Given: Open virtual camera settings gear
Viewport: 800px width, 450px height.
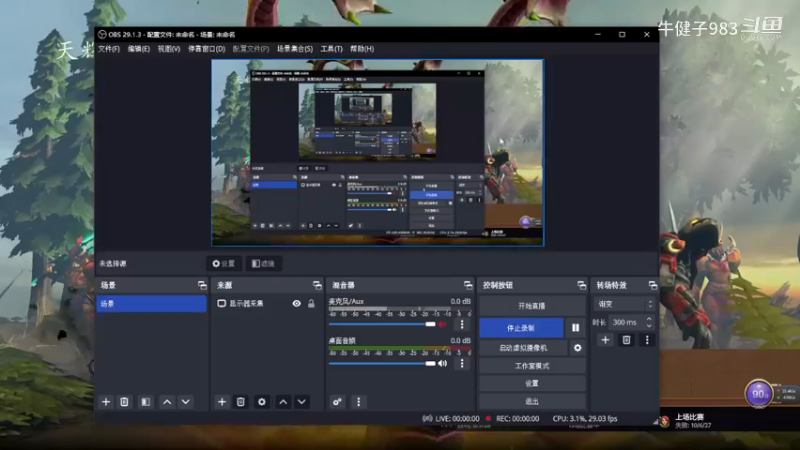Looking at the screenshot, I should coord(578,348).
